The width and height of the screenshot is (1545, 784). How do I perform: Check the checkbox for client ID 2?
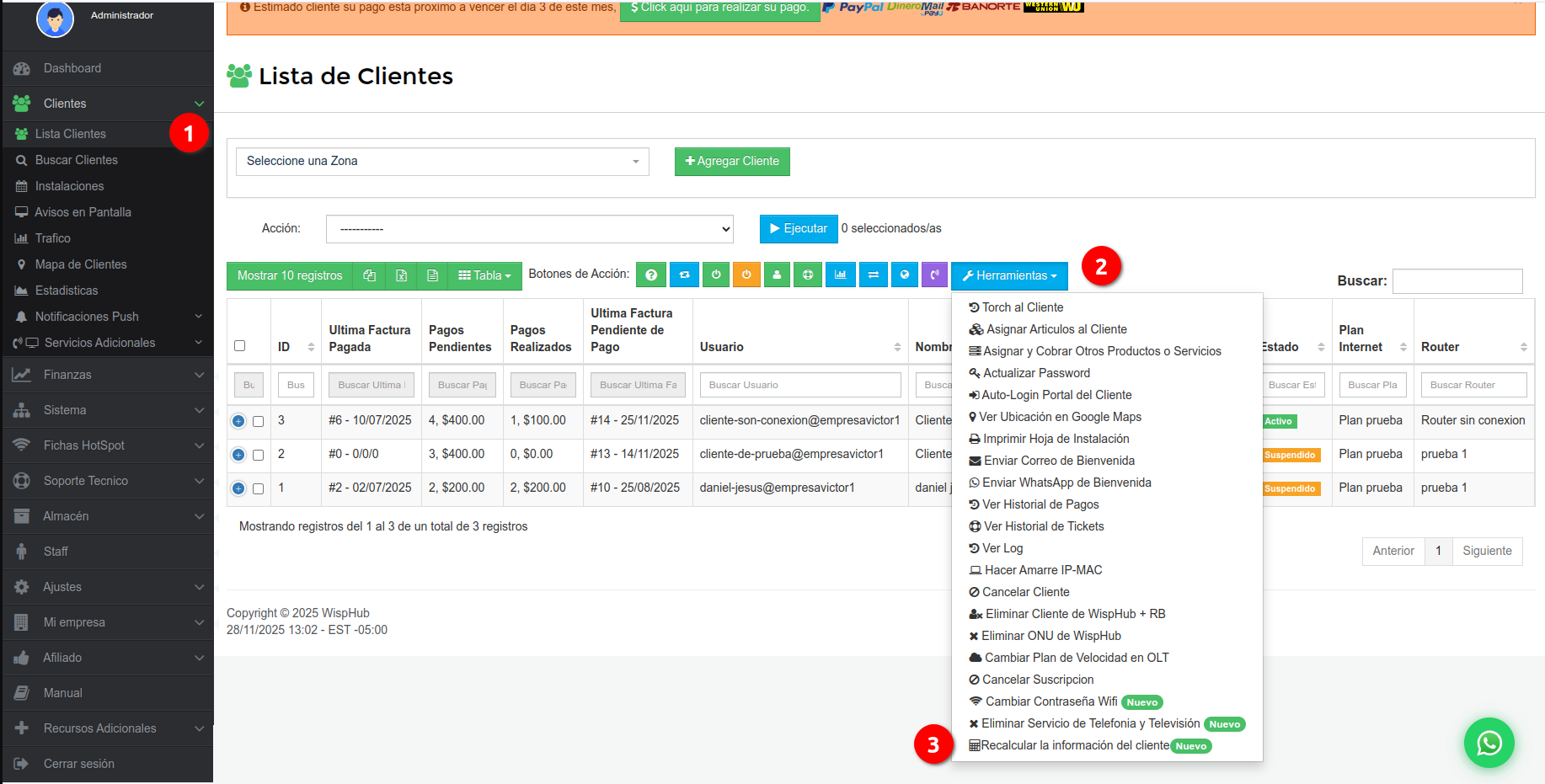tap(259, 455)
